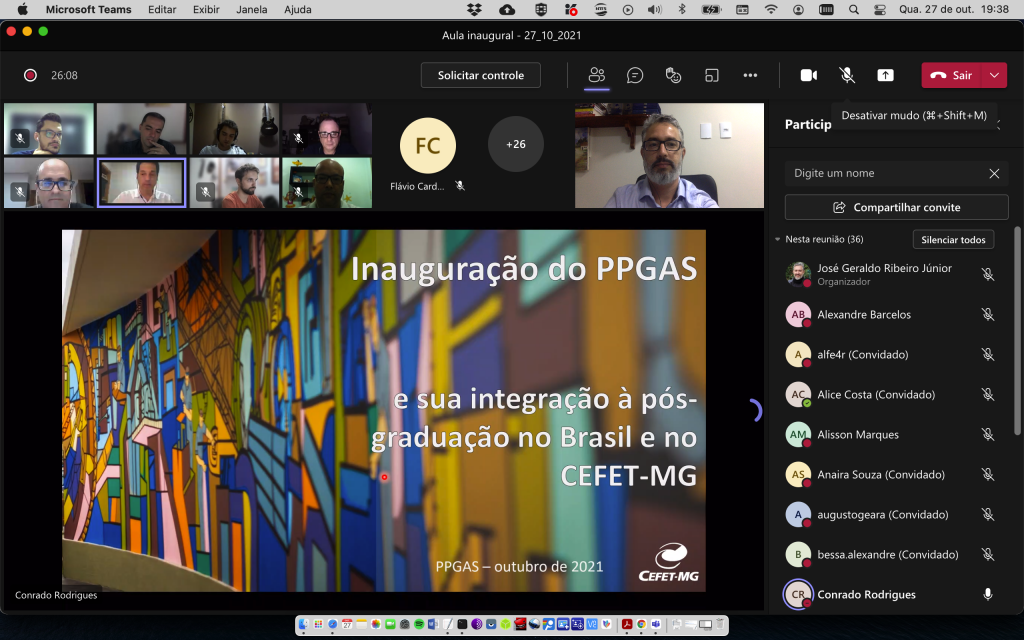Click the battery icon in menu bar
Screen dimensions: 1024x640
[711, 9]
